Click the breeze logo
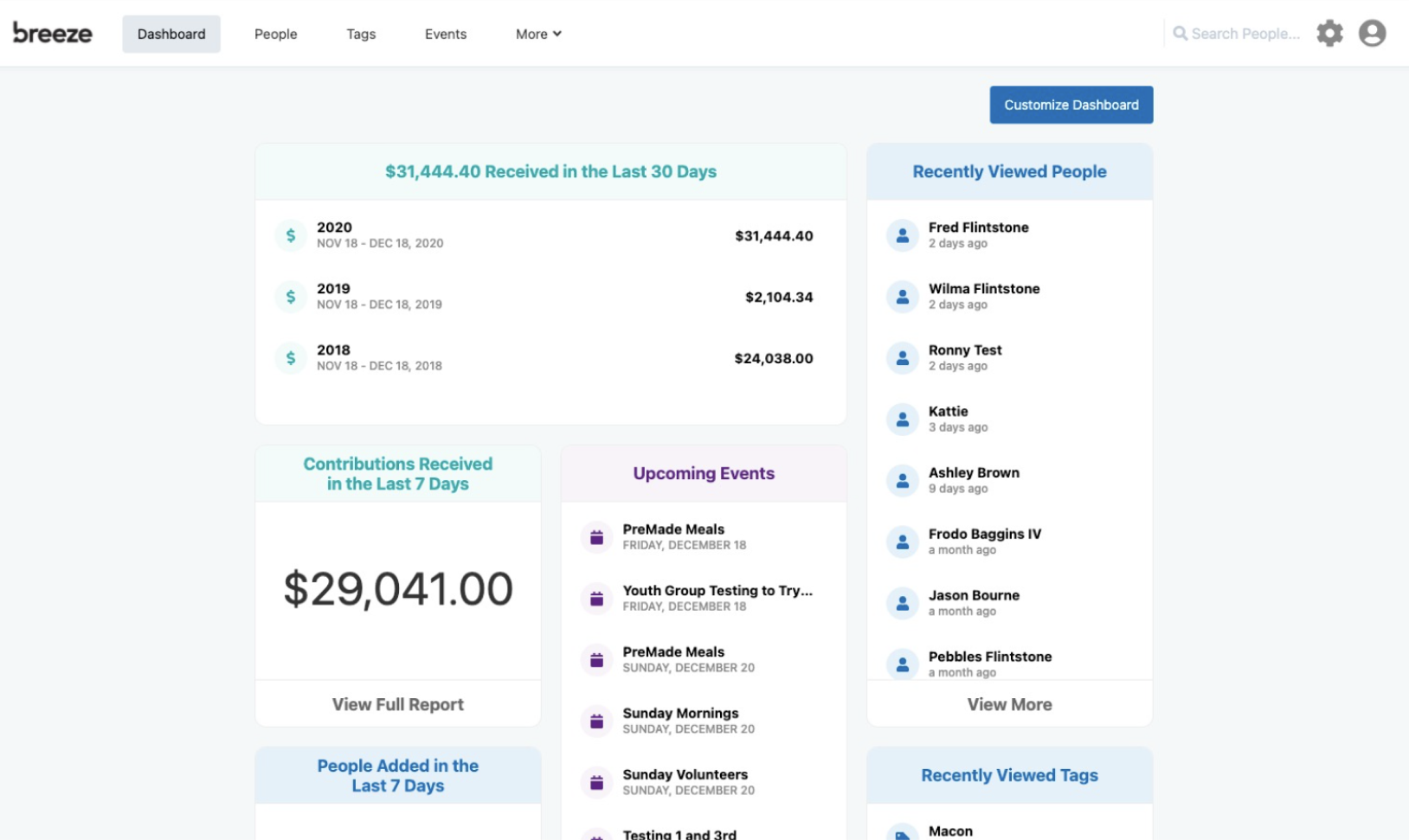Screen dimensions: 1409x840 coord(53,33)
